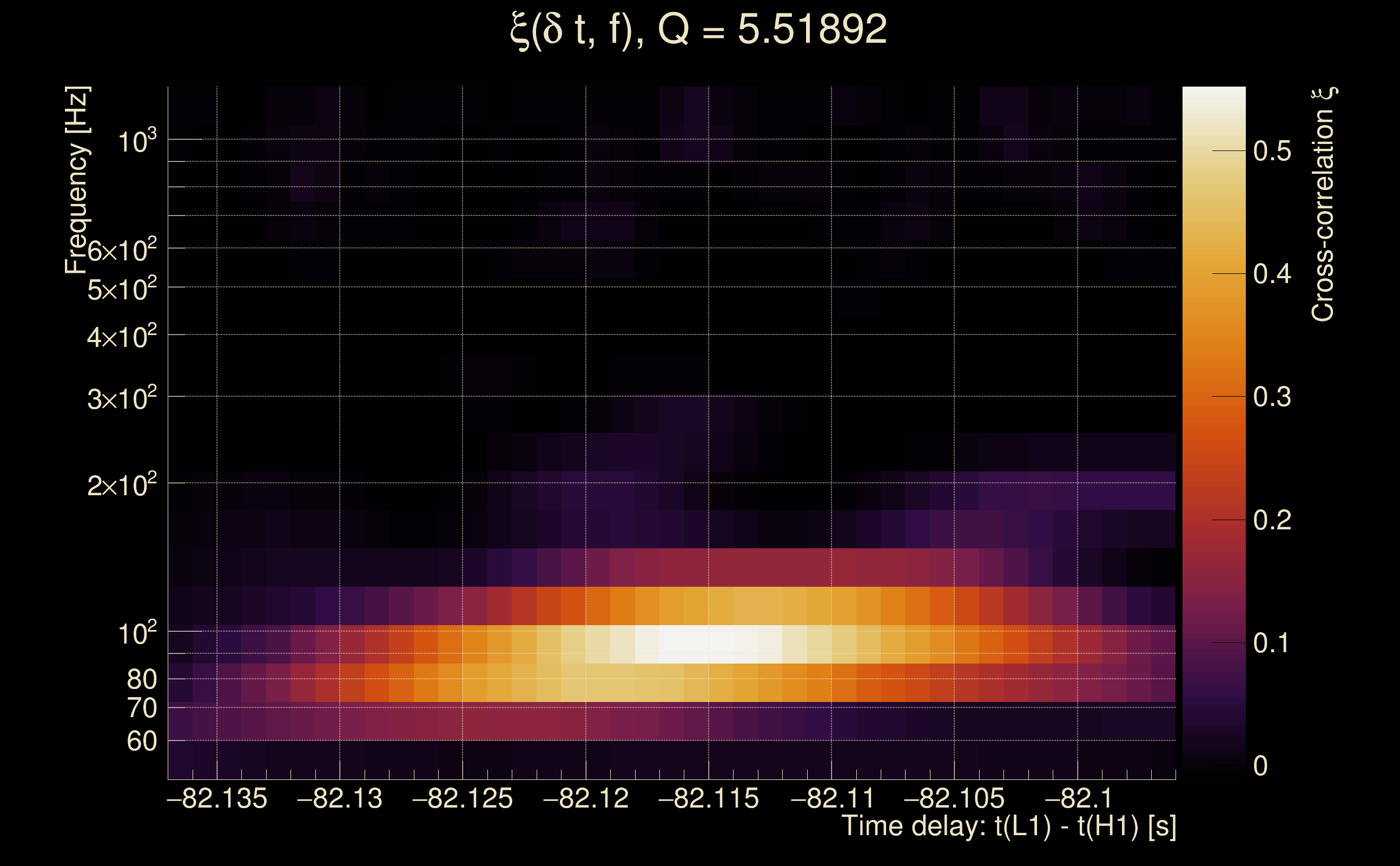Click the 10³ frequency tick label
The height and width of the screenshot is (866, 1400).
pos(137,141)
